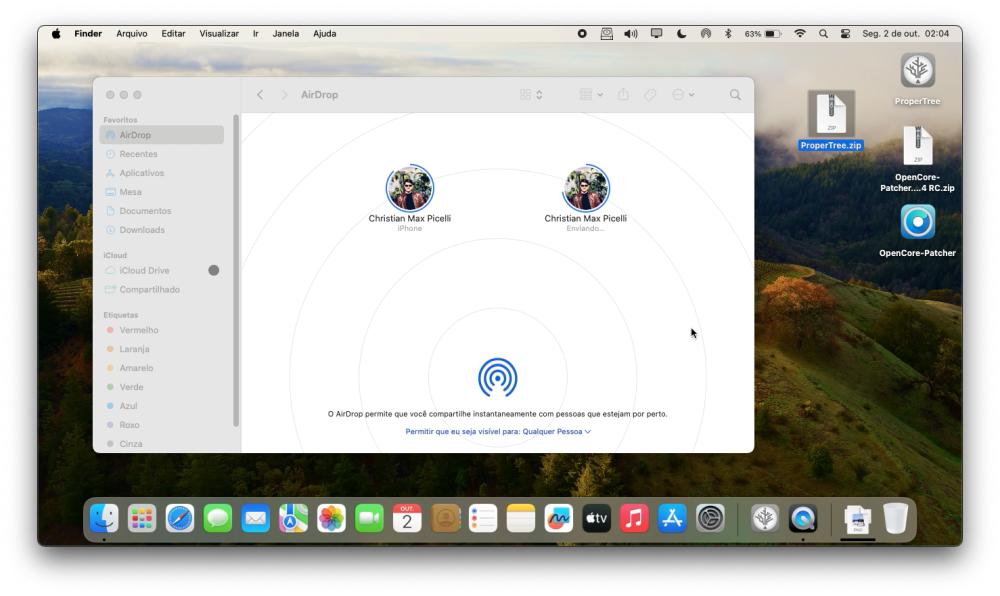Open the Finder menu
The width and height of the screenshot is (1000, 596).
point(88,34)
